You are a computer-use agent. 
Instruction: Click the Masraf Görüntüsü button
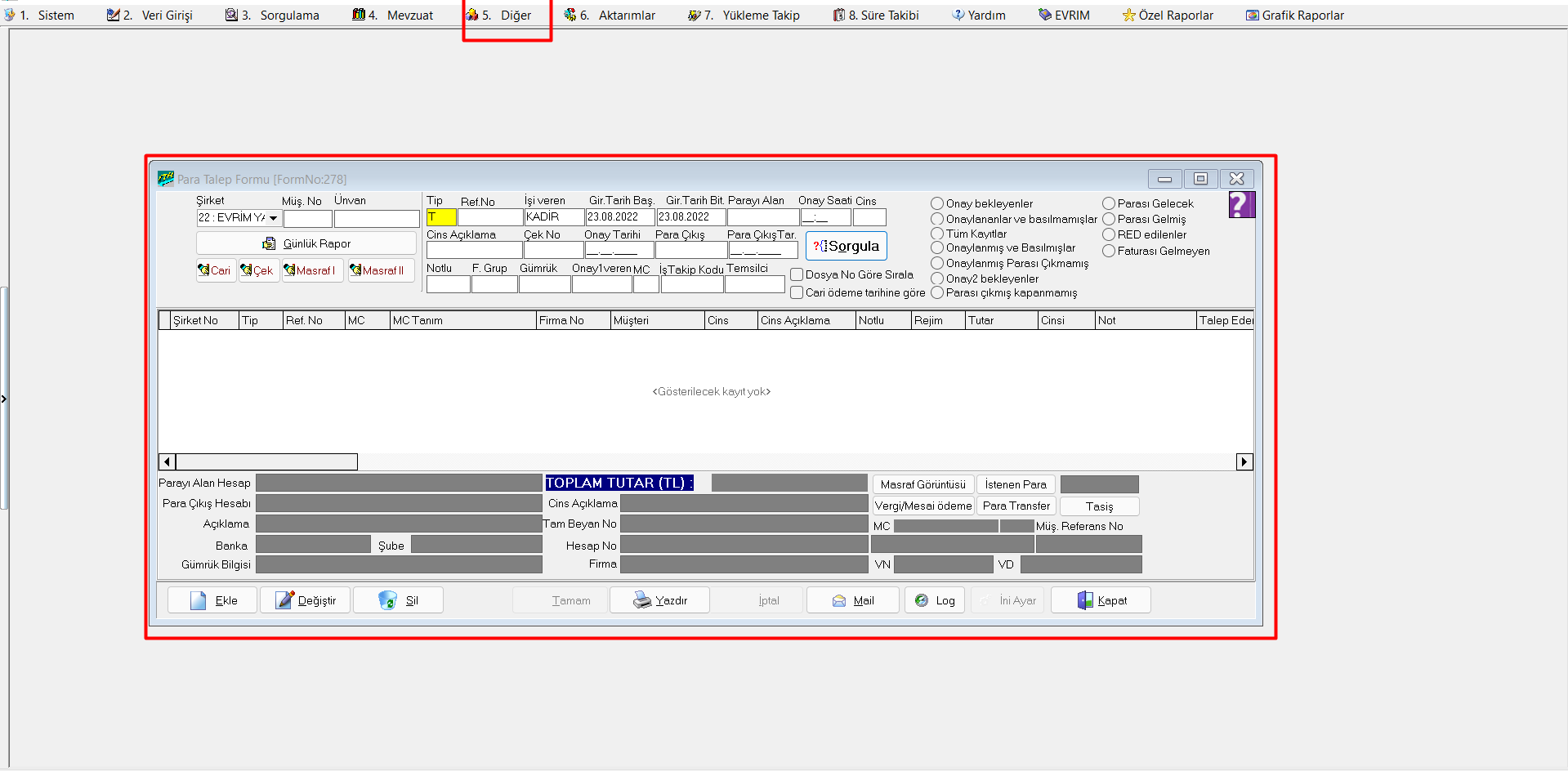tap(922, 484)
